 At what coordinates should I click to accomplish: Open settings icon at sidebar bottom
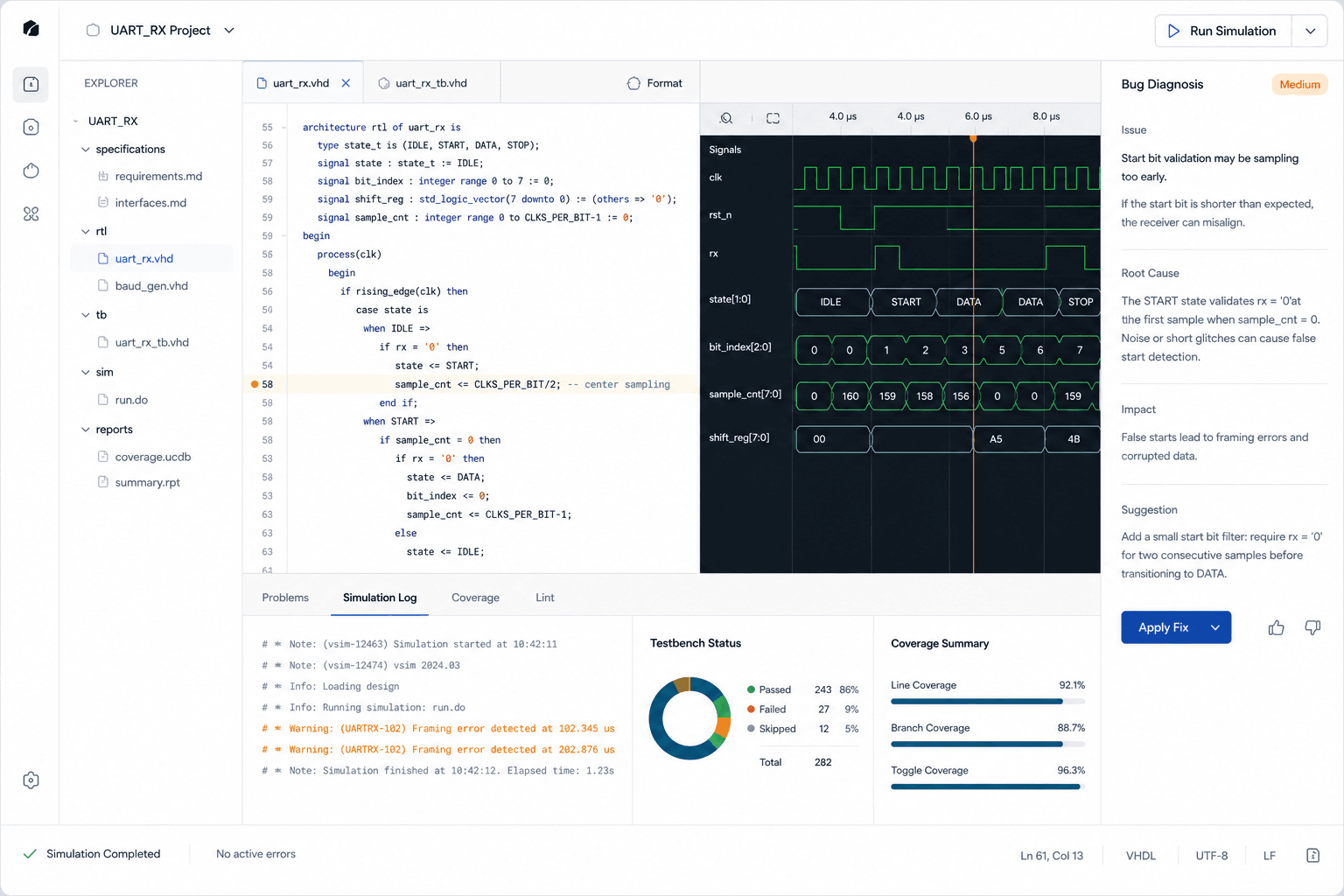(31, 780)
